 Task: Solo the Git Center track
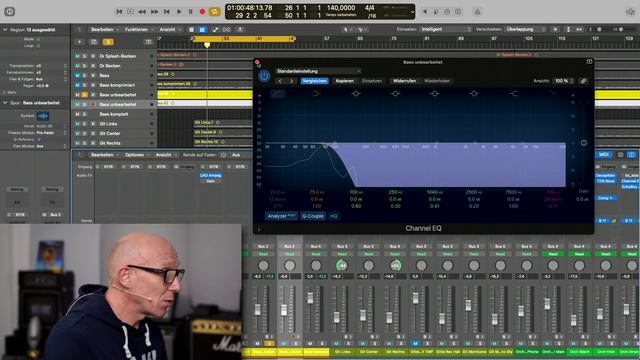pyautogui.click(x=85, y=133)
